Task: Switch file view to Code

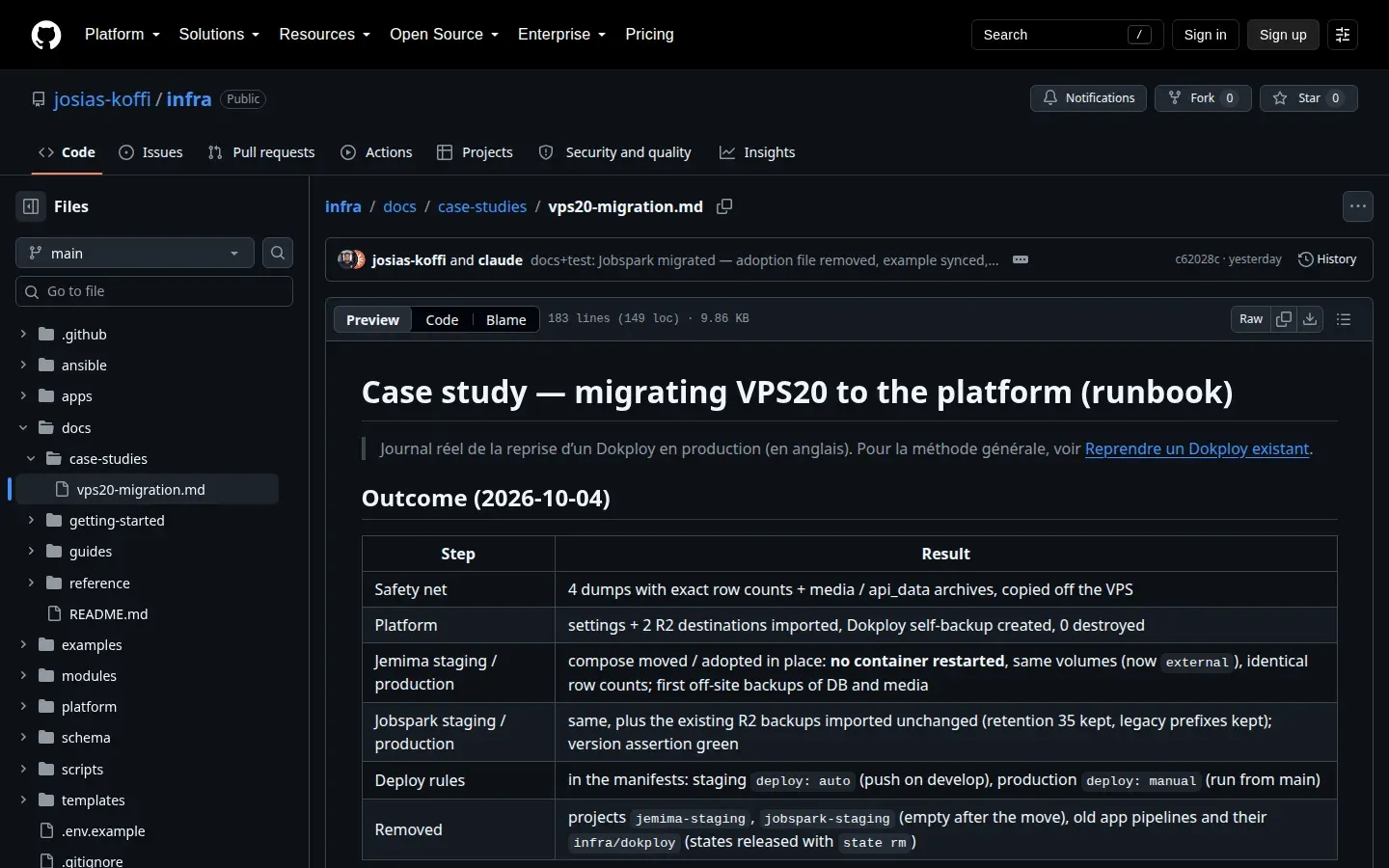Action: (442, 319)
